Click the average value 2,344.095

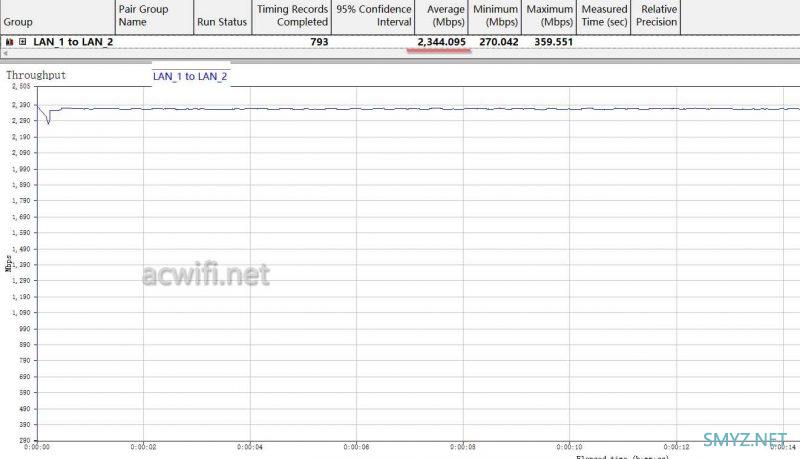click(x=441, y=42)
